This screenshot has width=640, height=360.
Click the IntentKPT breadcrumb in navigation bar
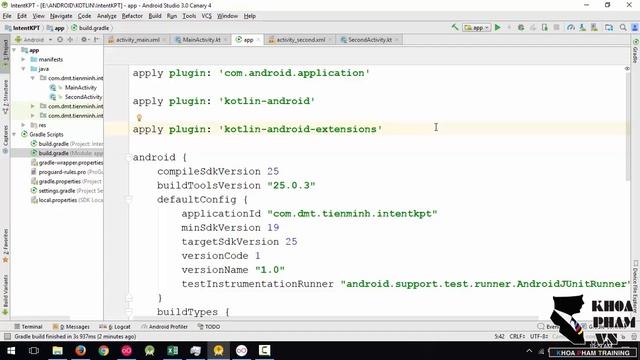pos(22,28)
